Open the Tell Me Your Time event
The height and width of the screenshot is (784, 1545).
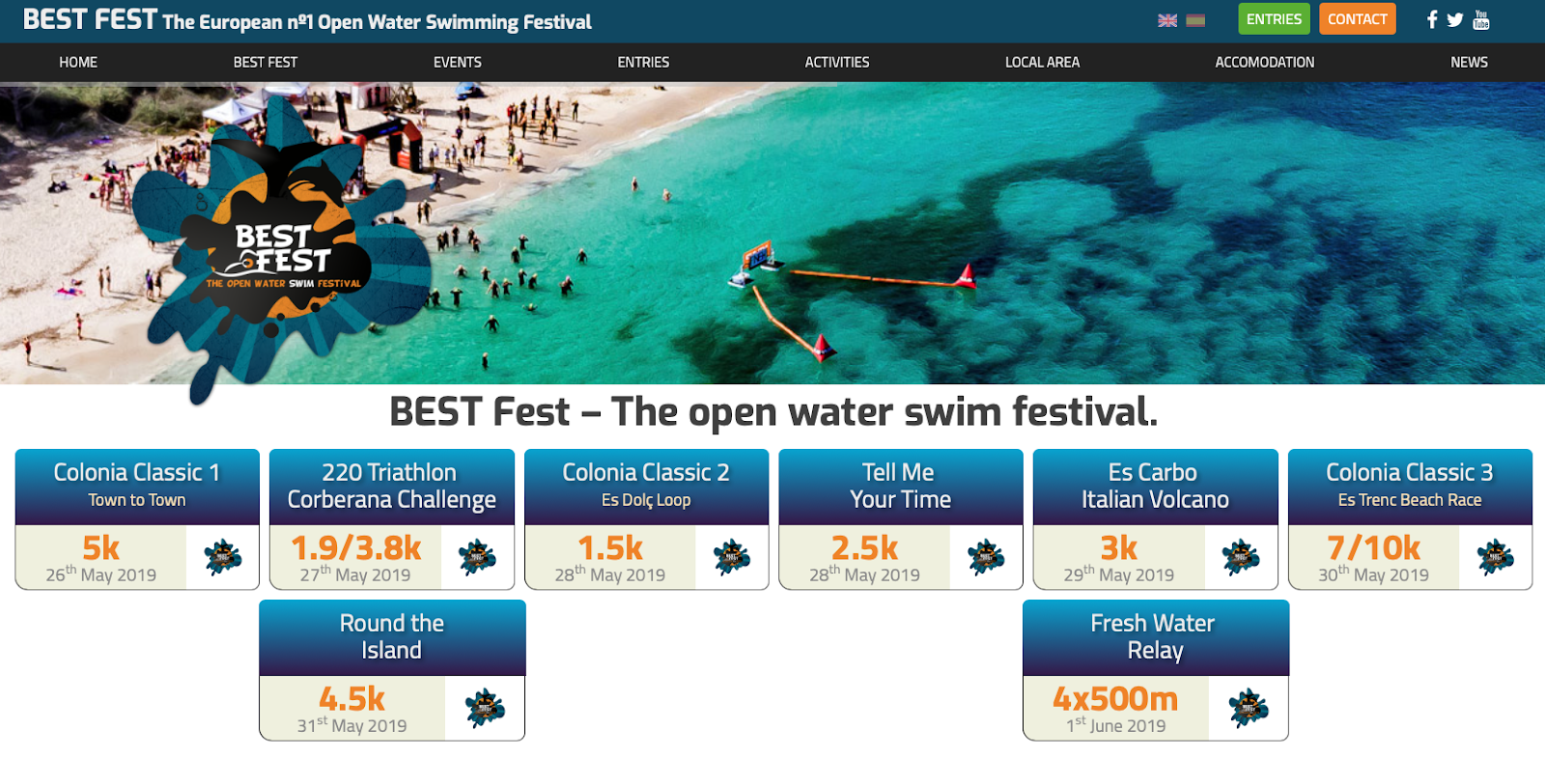pos(901,519)
